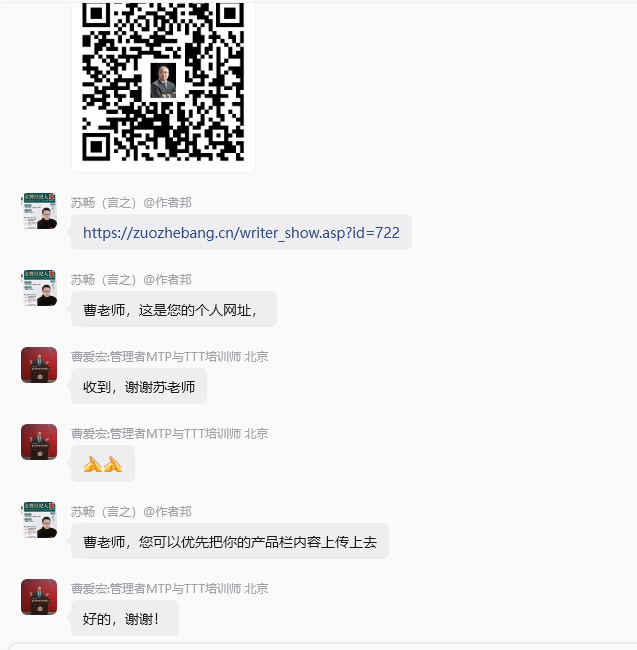Click 苏畅's avatar beside the 产品栏内容 message
The width and height of the screenshot is (637, 650).
coord(39,520)
